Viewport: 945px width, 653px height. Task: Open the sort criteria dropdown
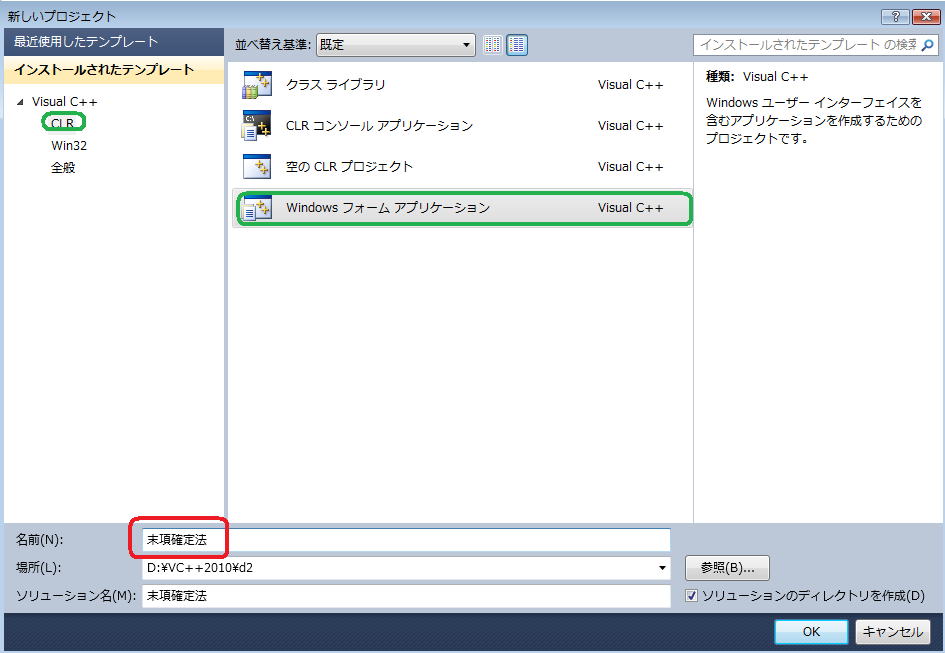tap(395, 45)
